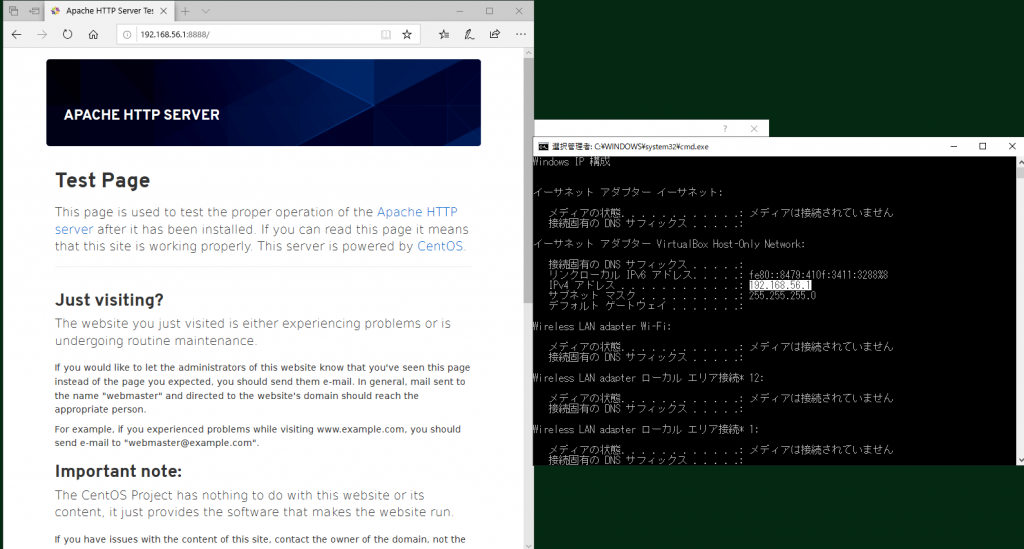The width and height of the screenshot is (1024, 549).
Task: Maximize the Edge browser window
Action: coord(490,11)
